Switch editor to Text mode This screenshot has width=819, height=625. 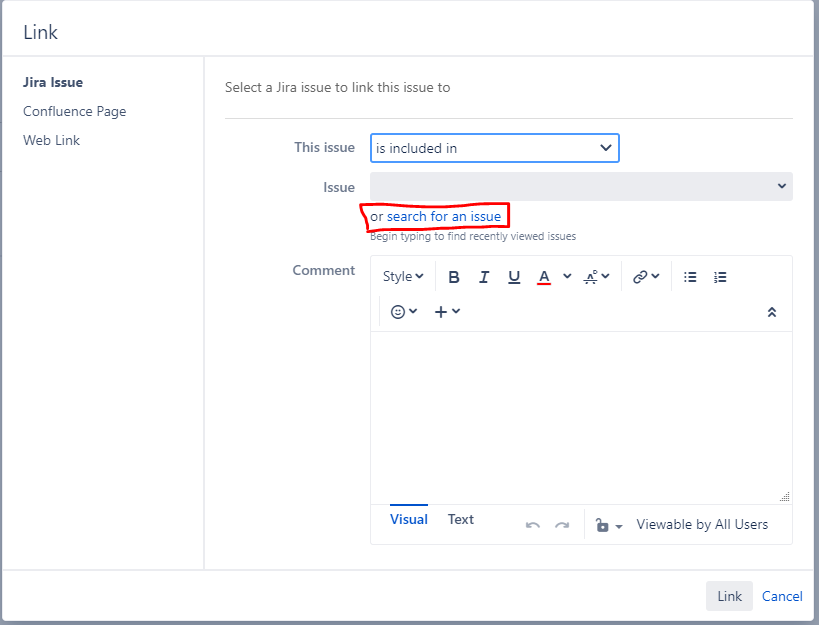(x=461, y=519)
